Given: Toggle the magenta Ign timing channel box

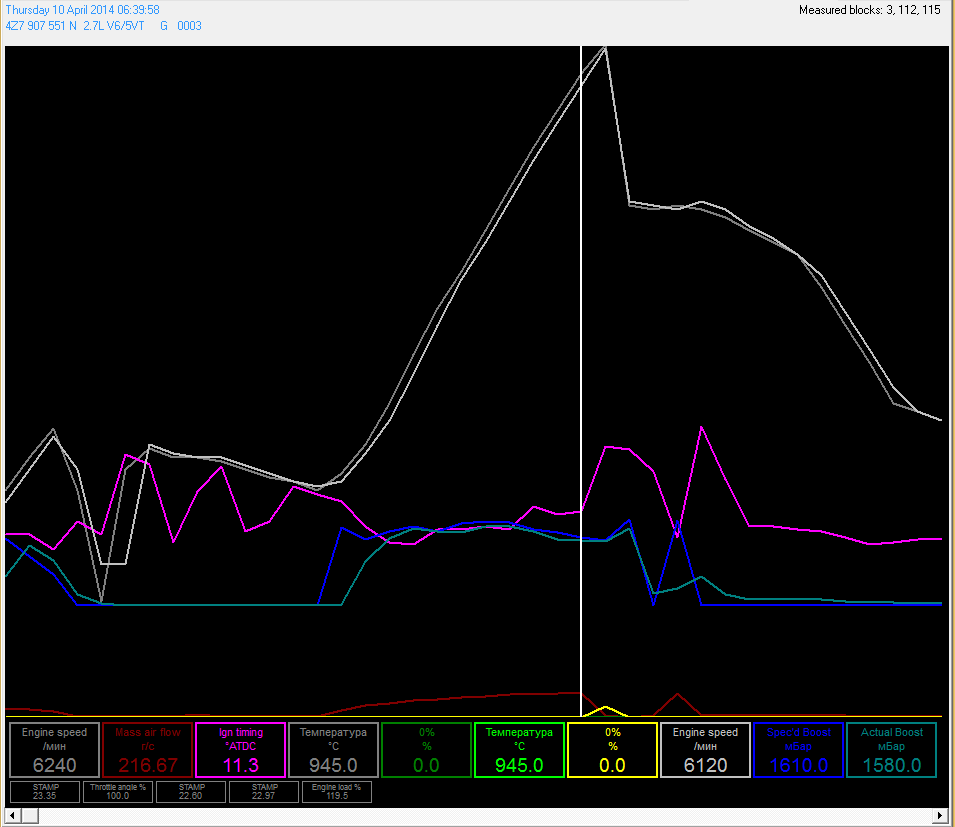Looking at the screenshot, I should click(x=241, y=750).
